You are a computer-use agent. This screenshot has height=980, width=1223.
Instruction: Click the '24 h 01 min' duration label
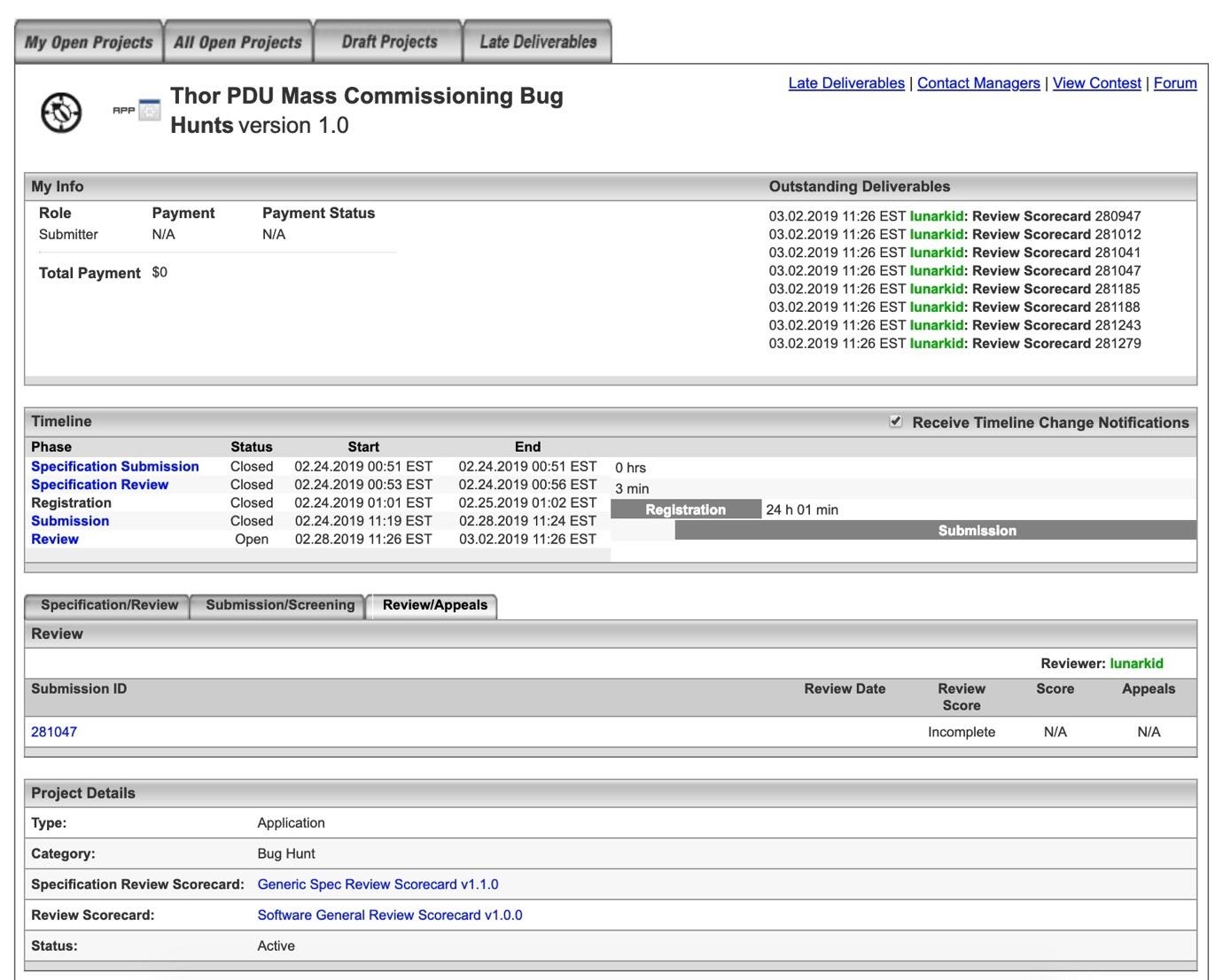click(x=802, y=509)
